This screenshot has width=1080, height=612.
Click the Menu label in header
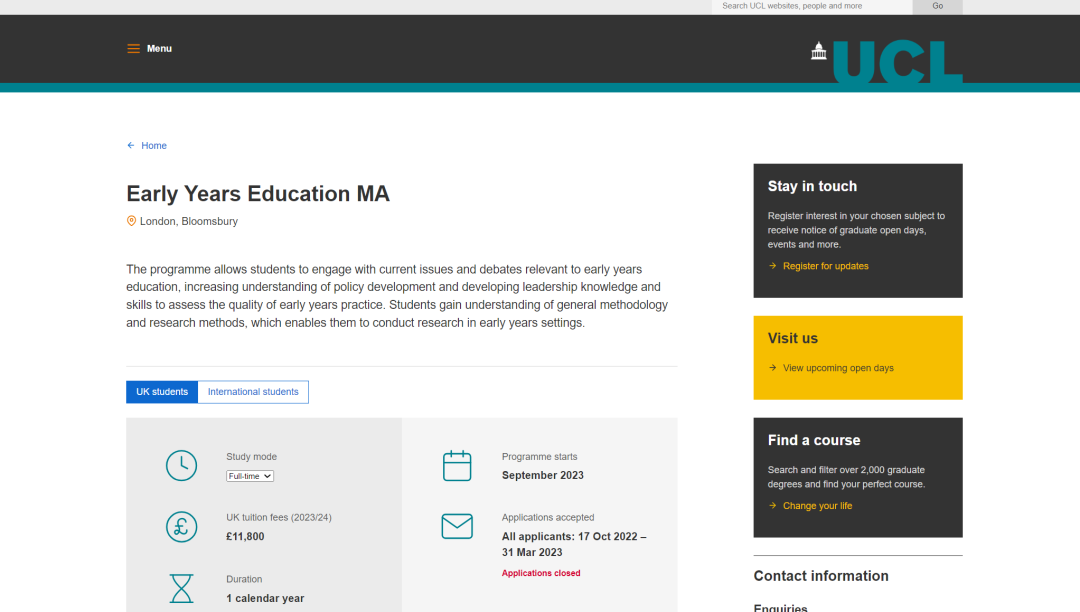[x=159, y=48]
